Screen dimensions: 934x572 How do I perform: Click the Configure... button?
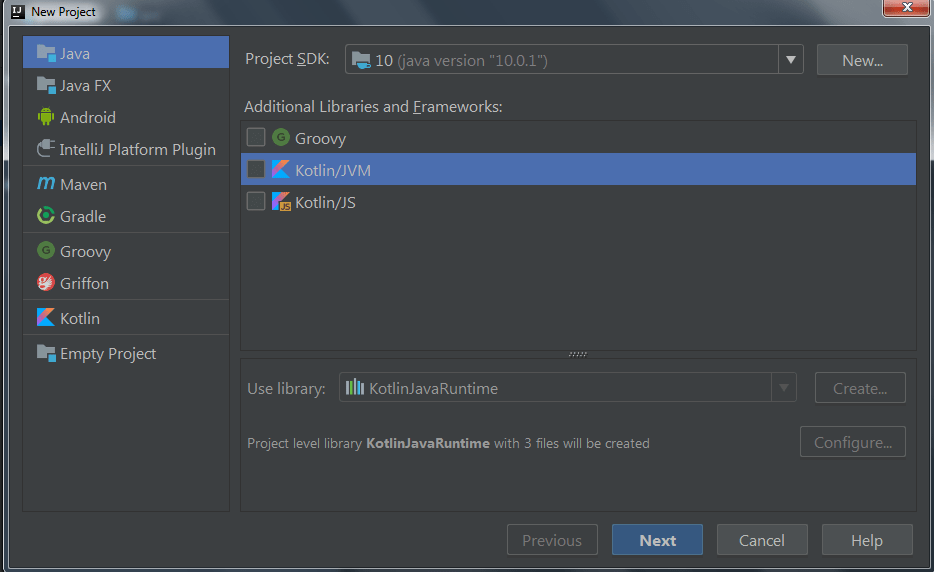(853, 442)
